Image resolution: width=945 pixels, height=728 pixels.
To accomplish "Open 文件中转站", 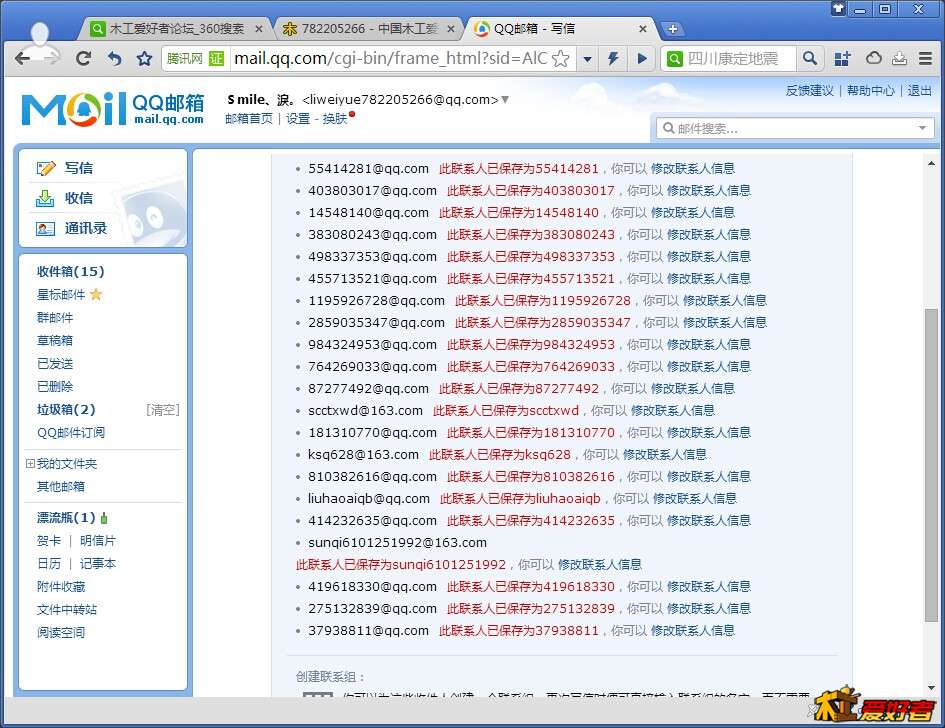I will (67, 609).
